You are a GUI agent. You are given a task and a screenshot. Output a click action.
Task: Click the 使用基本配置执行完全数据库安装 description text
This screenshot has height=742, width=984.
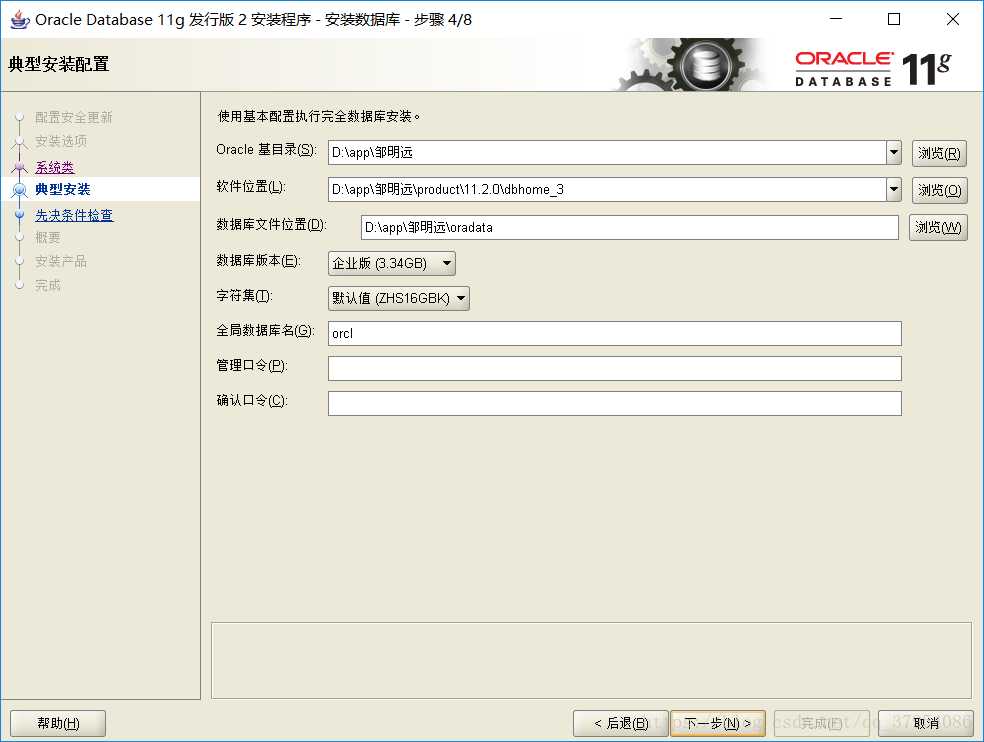point(319,116)
